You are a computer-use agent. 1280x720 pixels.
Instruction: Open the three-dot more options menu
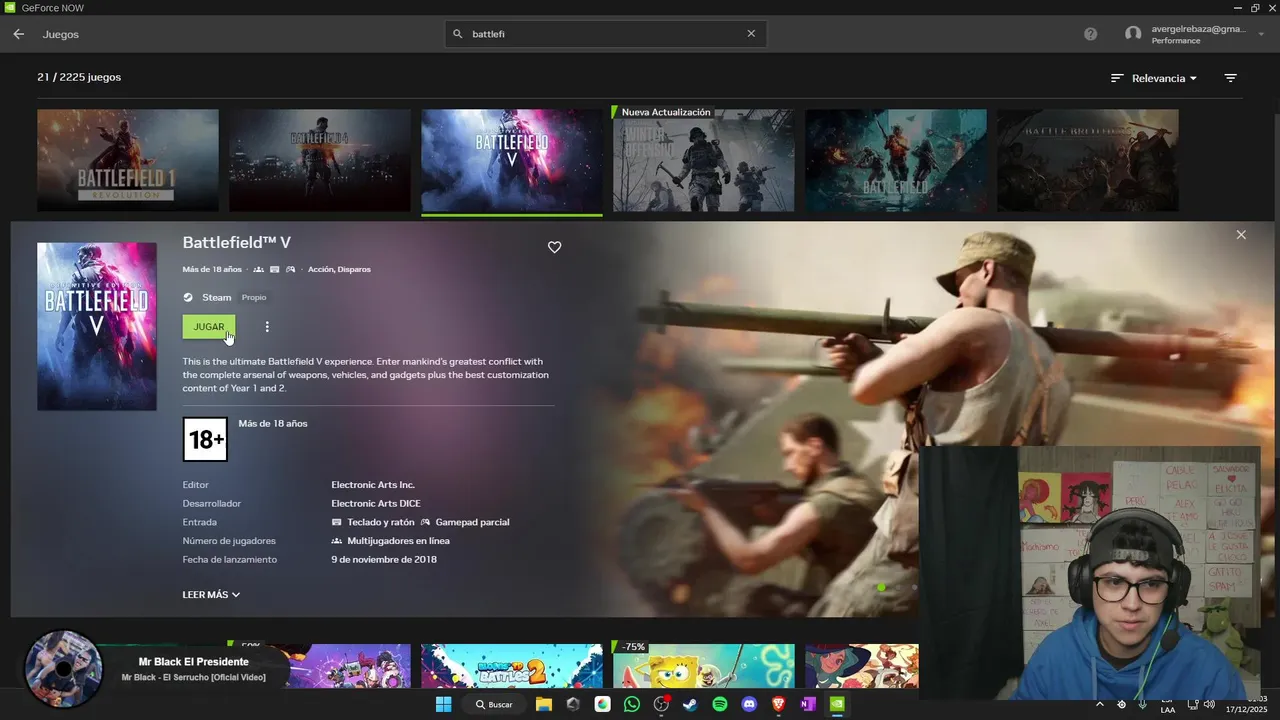coord(267,327)
